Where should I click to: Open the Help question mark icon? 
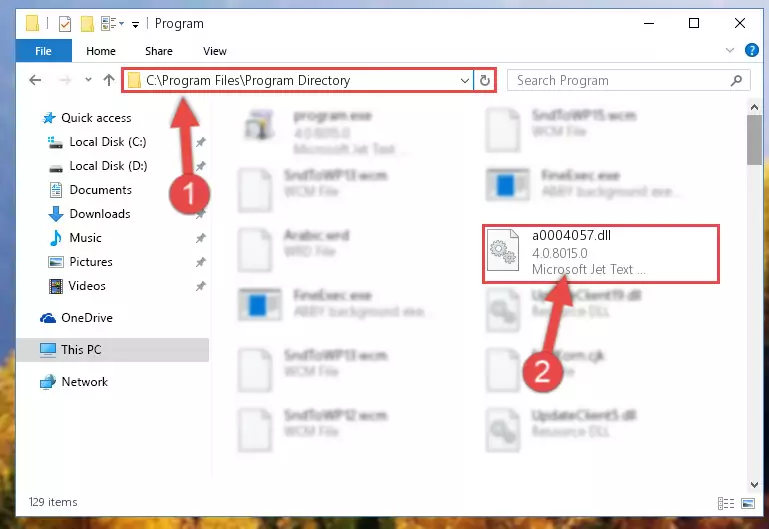click(751, 50)
